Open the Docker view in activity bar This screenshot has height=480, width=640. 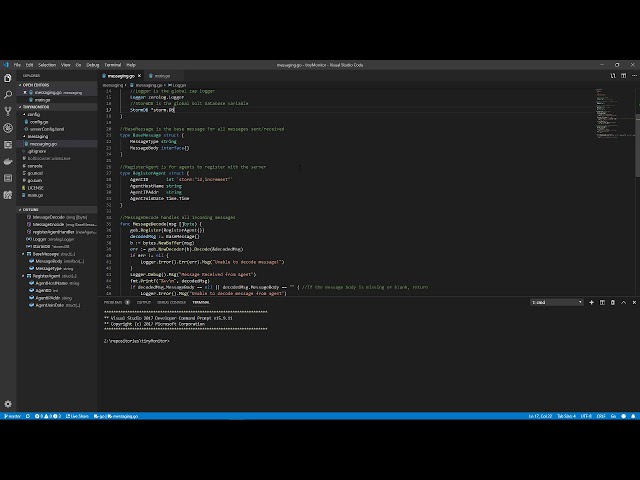pos(8,161)
